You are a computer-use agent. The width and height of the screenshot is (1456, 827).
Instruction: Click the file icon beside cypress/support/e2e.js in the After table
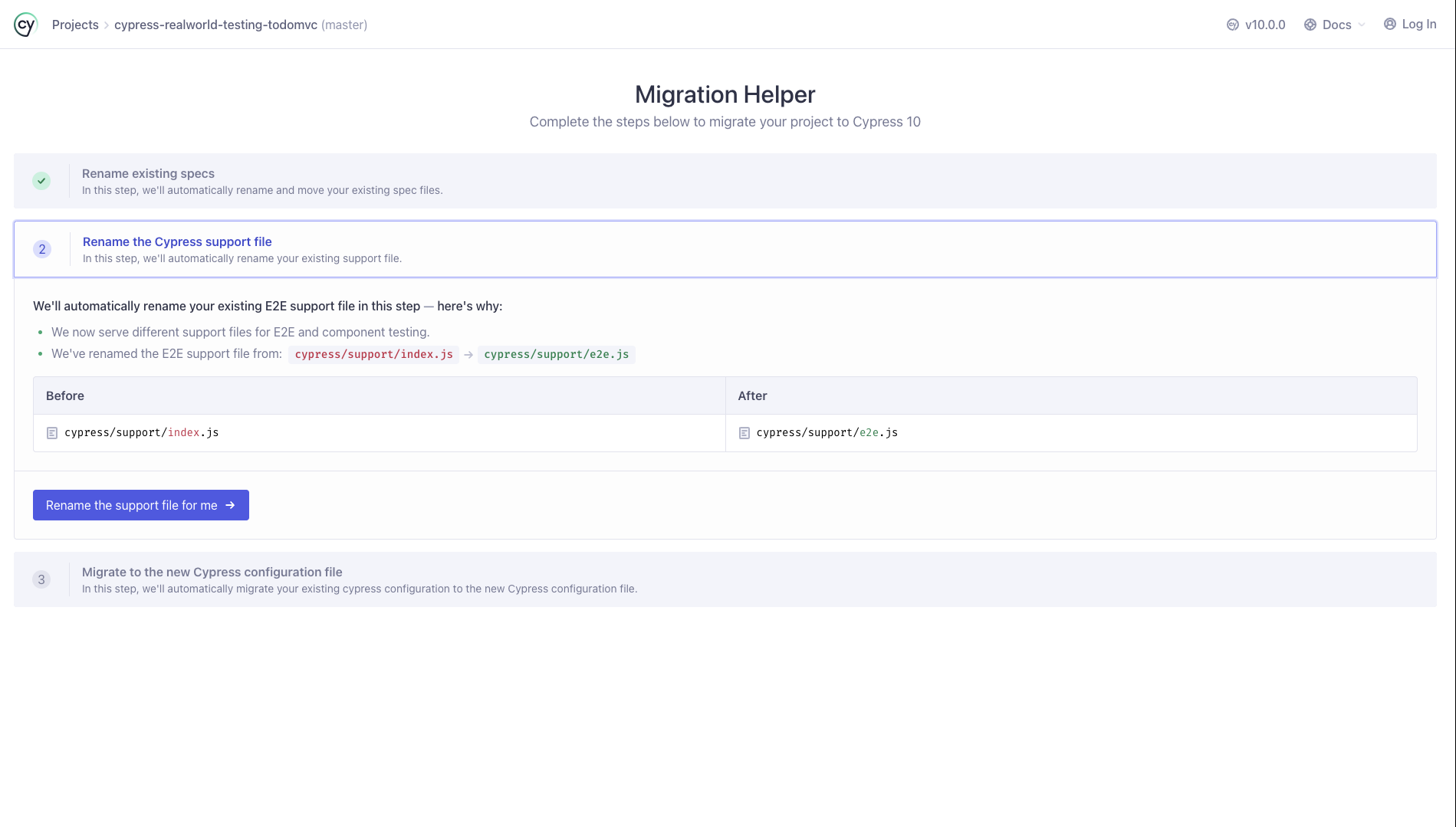point(744,433)
